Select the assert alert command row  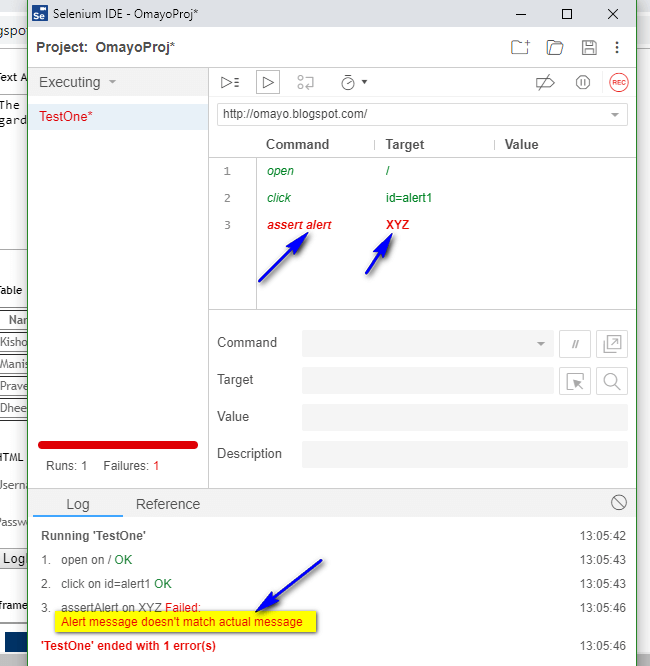tap(423, 225)
